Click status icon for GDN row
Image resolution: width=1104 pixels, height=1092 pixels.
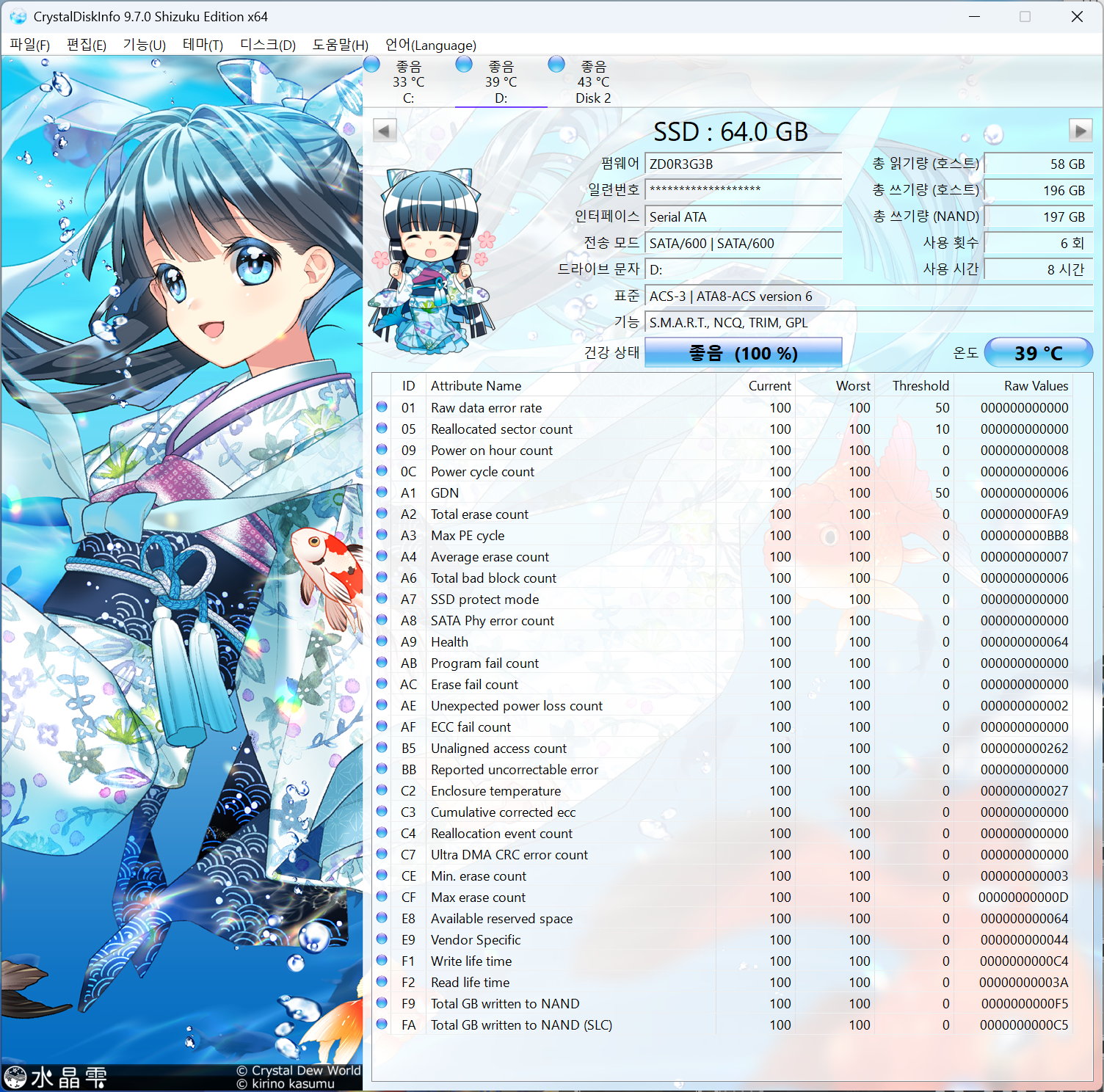382,492
